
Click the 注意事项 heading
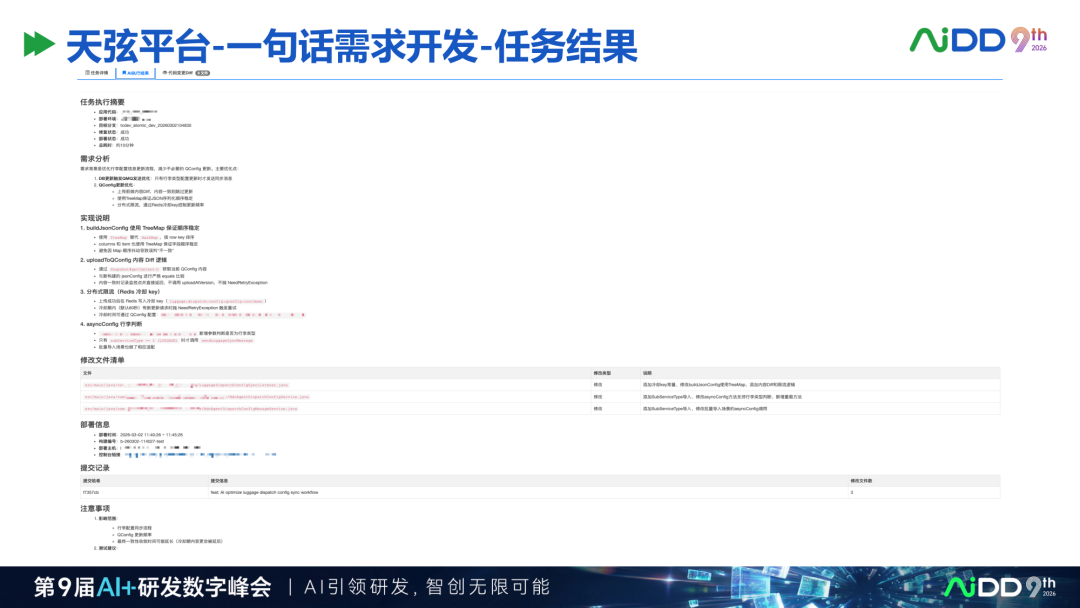(94, 509)
